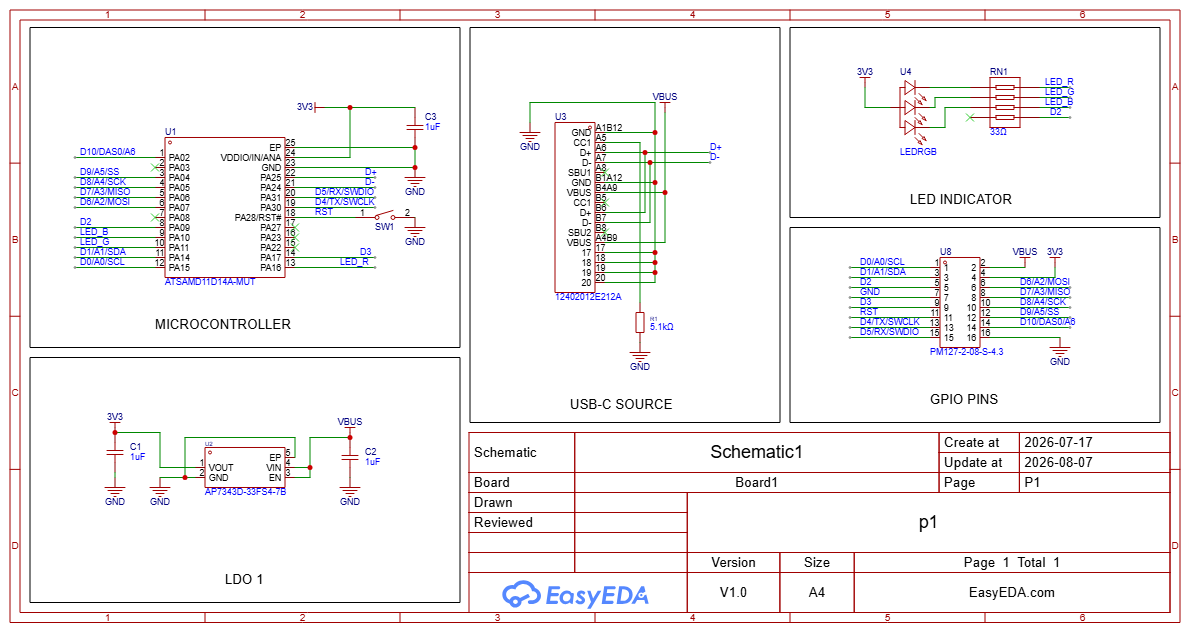This screenshot has width=1190, height=633.
Task: Select the U3 USB-C connector body
Action: click(x=575, y=207)
